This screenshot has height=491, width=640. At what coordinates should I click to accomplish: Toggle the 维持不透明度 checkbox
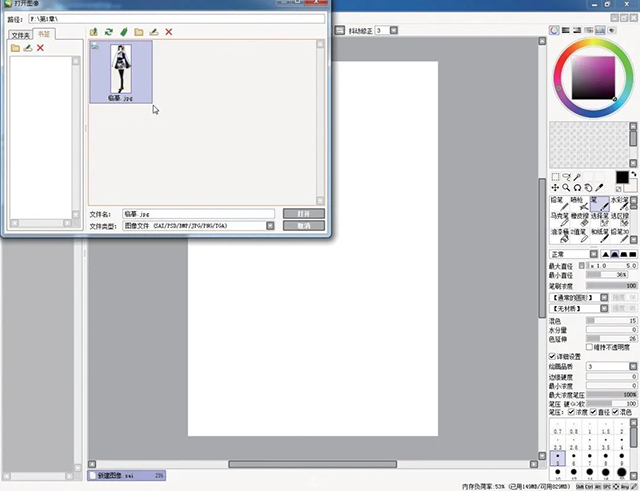[x=589, y=346]
